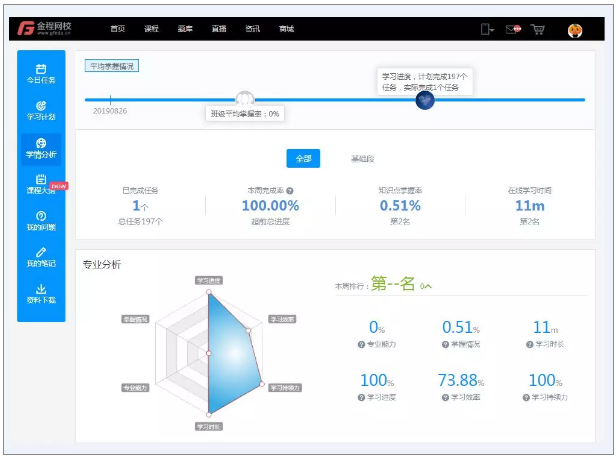
Task: Open the shopping cart icon
Action: click(538, 30)
